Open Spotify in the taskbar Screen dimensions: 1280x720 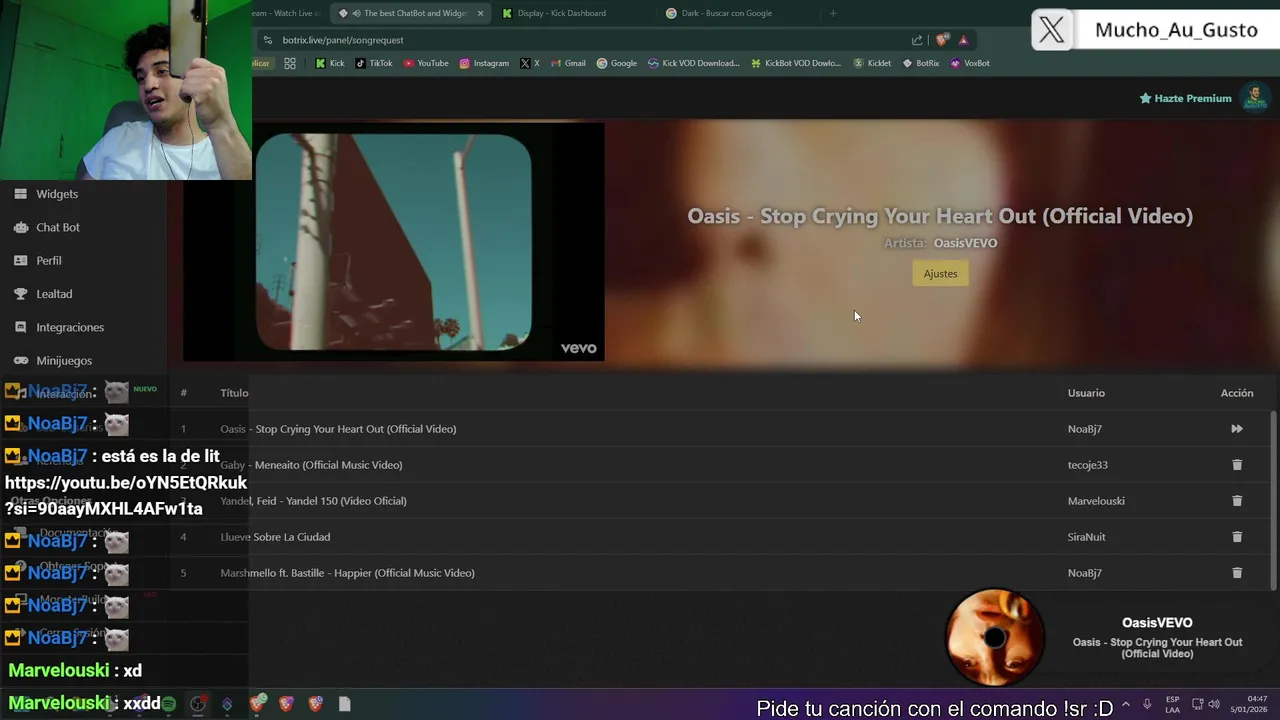169,704
